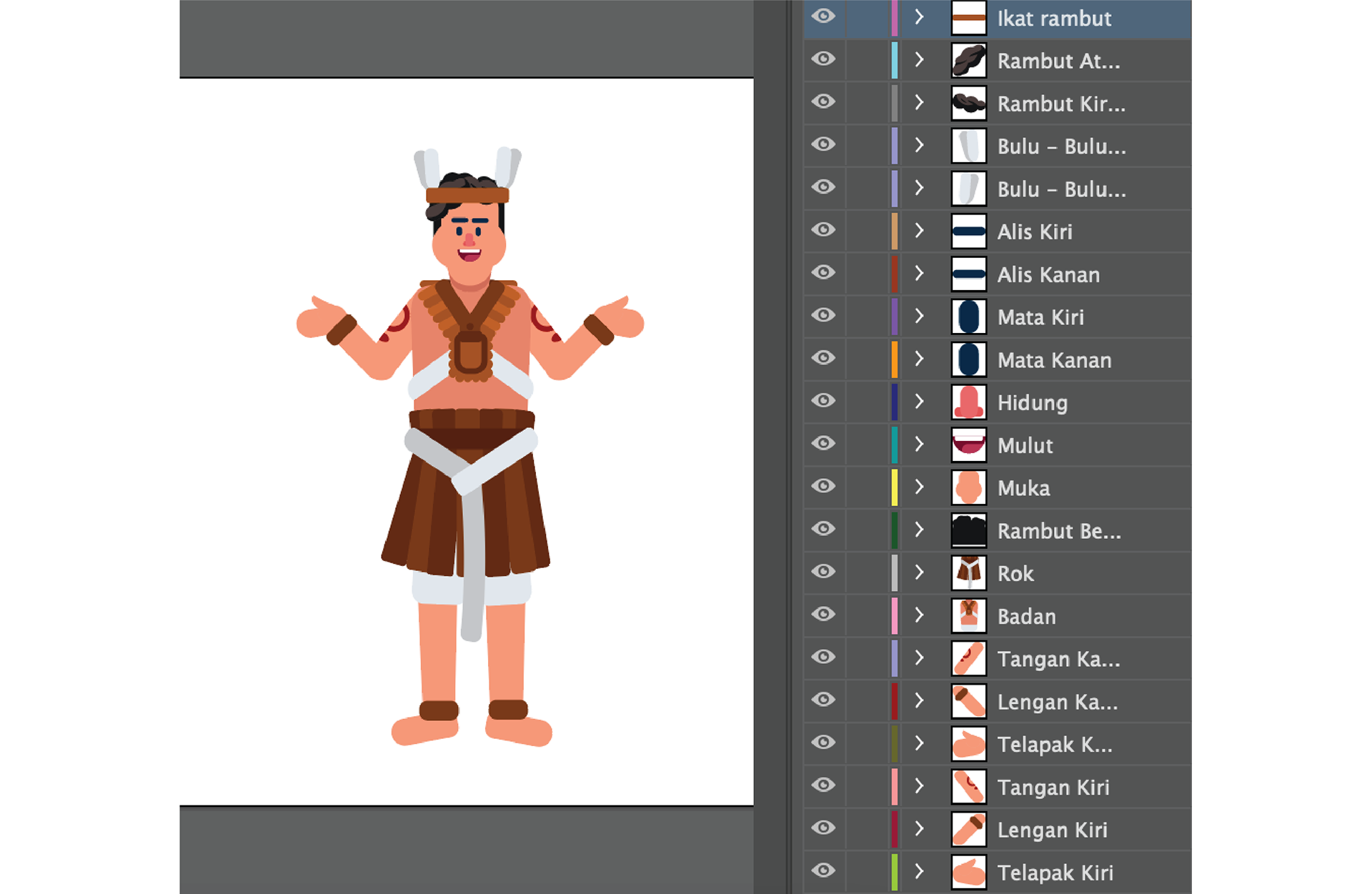This screenshot has width=1372, height=894.
Task: Click the Telapak K... hand thumbnail
Action: click(x=969, y=744)
